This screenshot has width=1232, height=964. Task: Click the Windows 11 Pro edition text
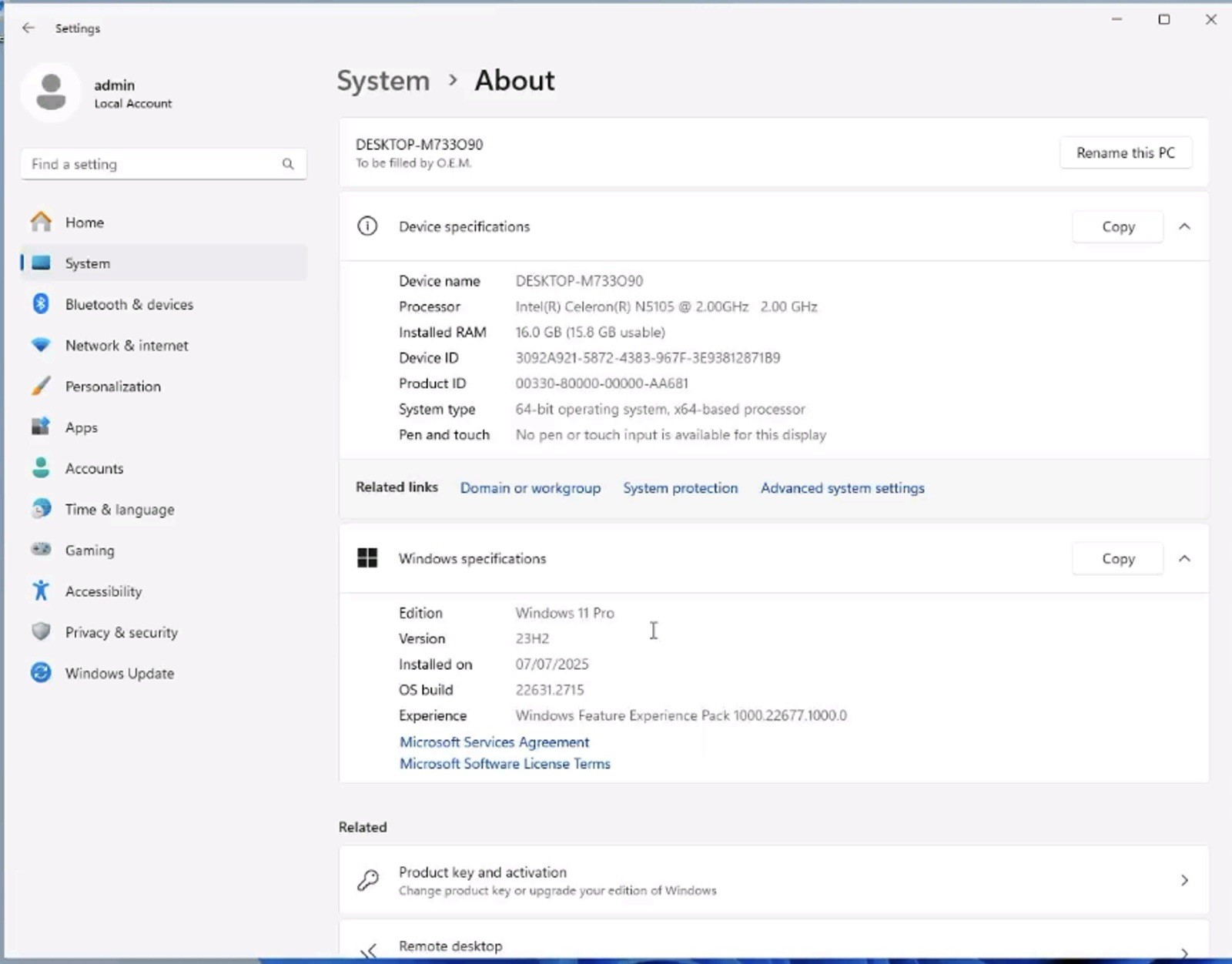tap(564, 613)
